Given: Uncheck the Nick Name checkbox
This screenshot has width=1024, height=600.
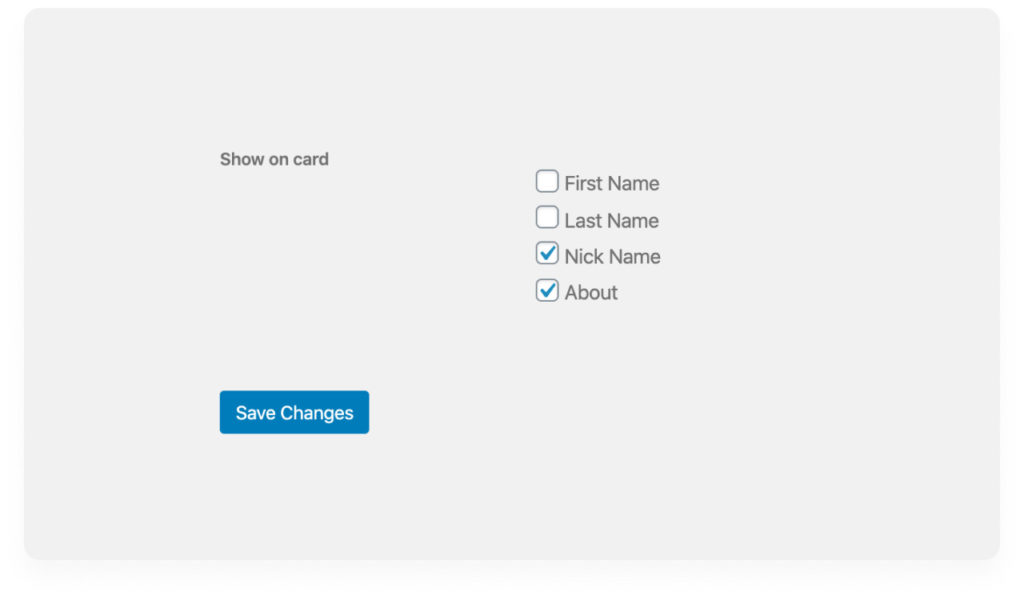Looking at the screenshot, I should click(547, 253).
